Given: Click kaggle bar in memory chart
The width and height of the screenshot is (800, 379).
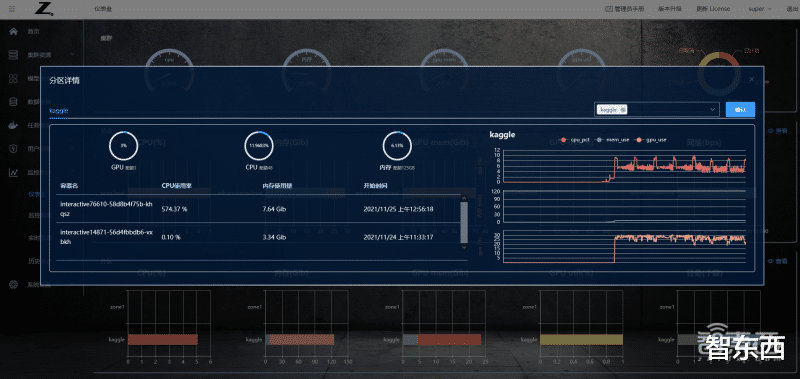Looking at the screenshot, I should pyautogui.click(x=299, y=339).
